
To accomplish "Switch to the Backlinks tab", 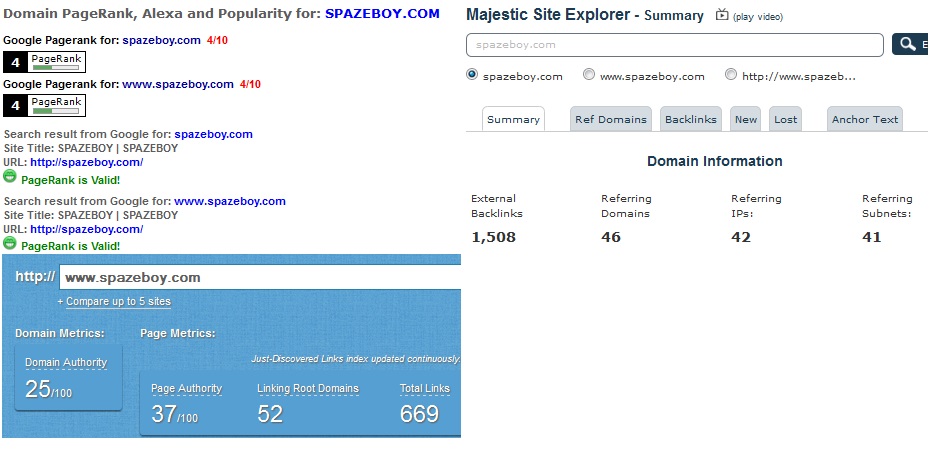I will point(691,119).
